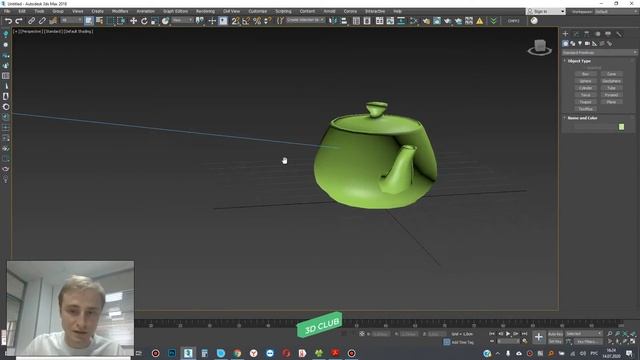This screenshot has width=640, height=360.
Task: Click the Redo arrow in main toolbar
Action: click(x=19, y=21)
